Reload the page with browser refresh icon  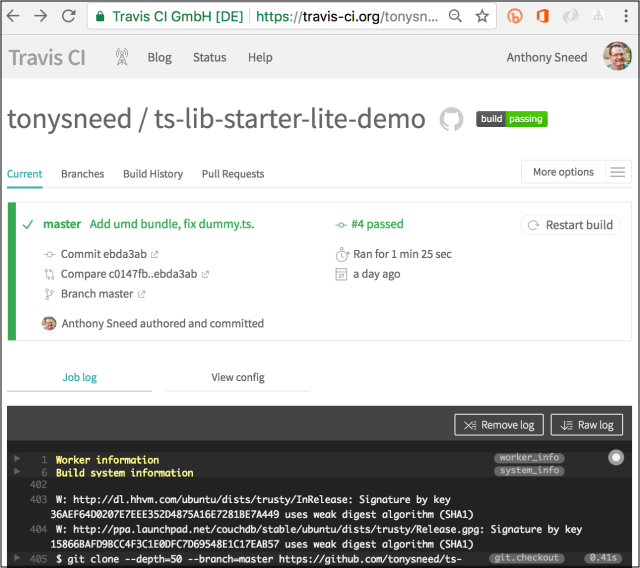pos(69,16)
